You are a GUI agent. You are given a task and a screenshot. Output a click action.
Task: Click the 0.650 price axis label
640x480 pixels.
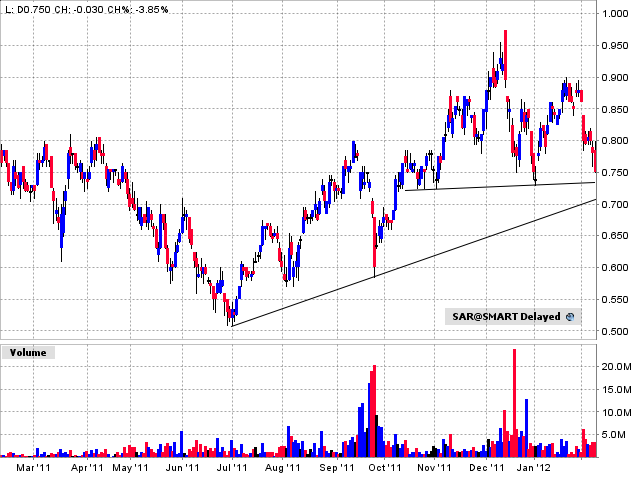pos(615,236)
